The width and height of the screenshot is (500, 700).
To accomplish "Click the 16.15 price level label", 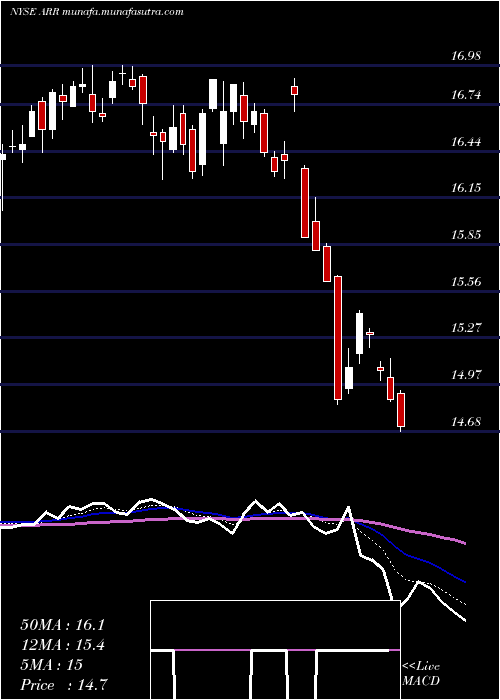I will 466,188.
